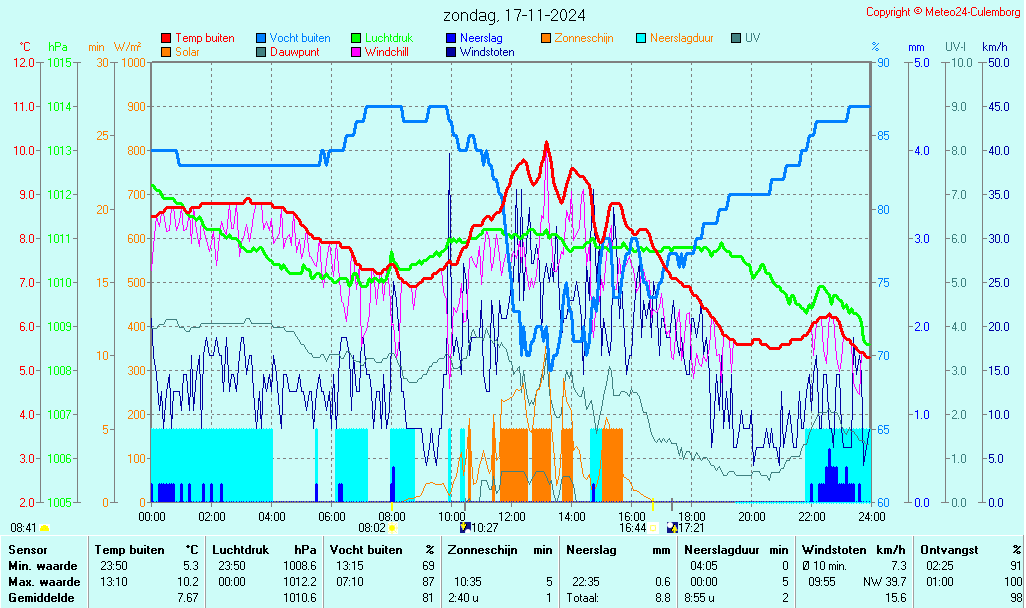
Task: Click the sun icon beside 08:41
Action: tap(45, 527)
